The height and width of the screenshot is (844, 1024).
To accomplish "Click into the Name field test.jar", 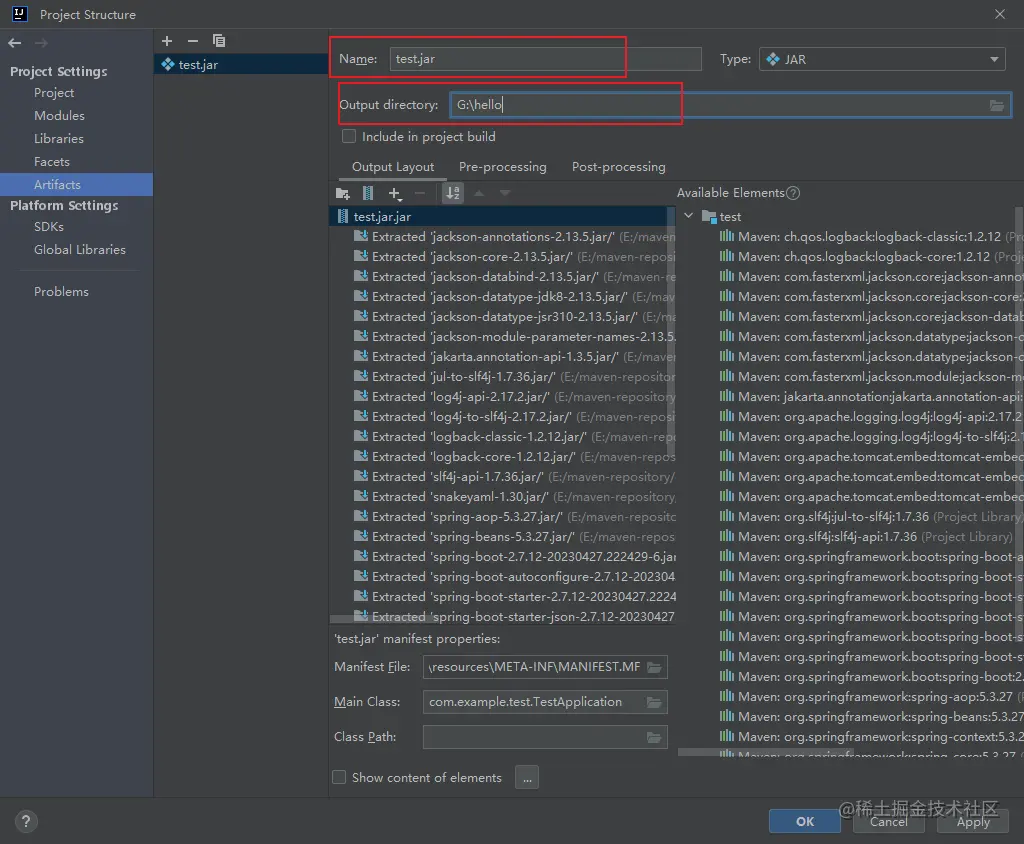I will coord(545,59).
